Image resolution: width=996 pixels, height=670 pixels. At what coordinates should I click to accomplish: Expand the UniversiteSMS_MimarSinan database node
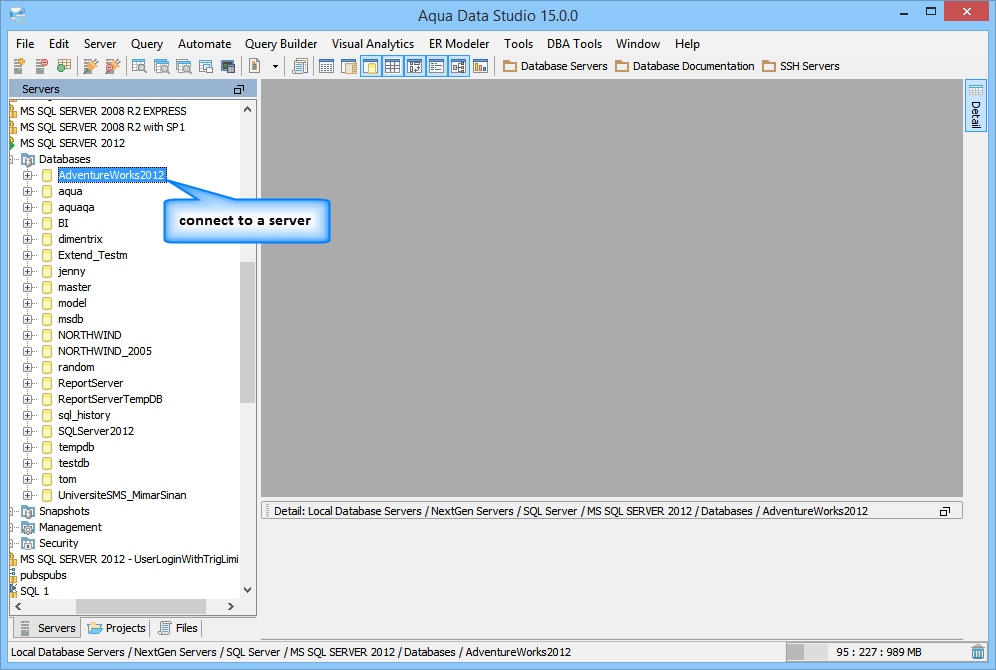click(x=27, y=495)
